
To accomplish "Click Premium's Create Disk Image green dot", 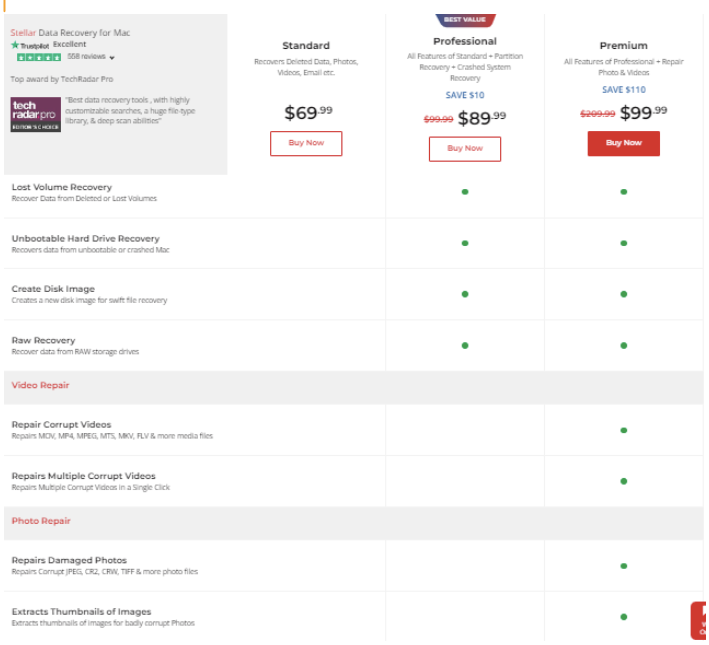I will [623, 294].
